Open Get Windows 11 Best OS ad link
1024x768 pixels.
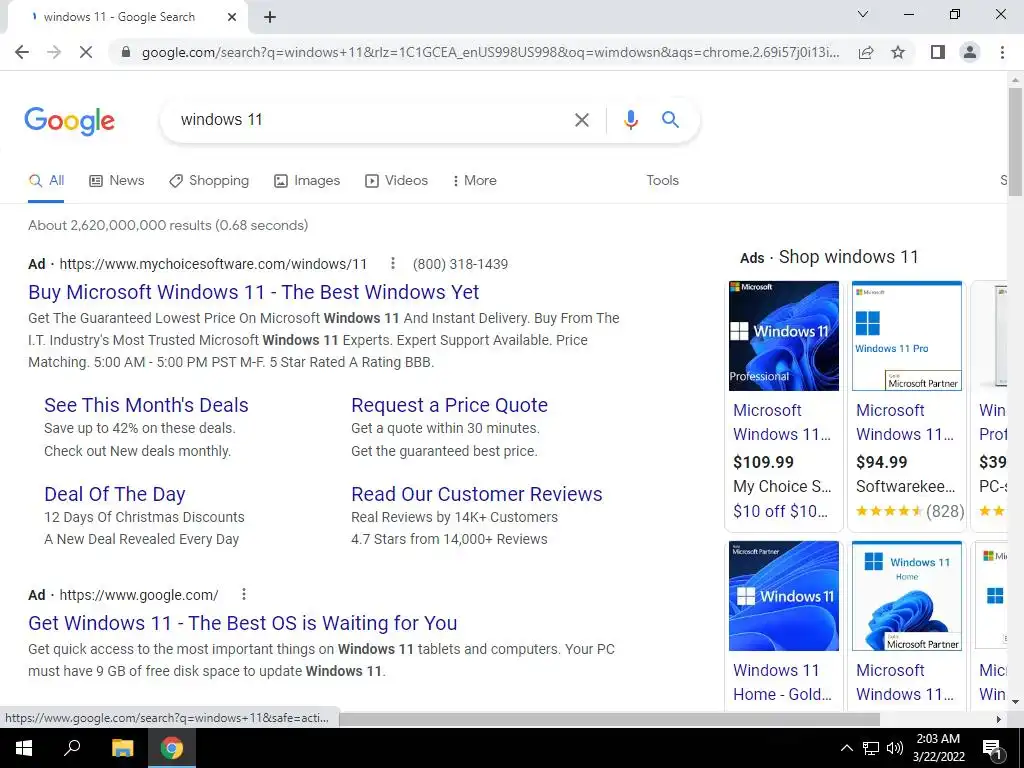point(242,623)
